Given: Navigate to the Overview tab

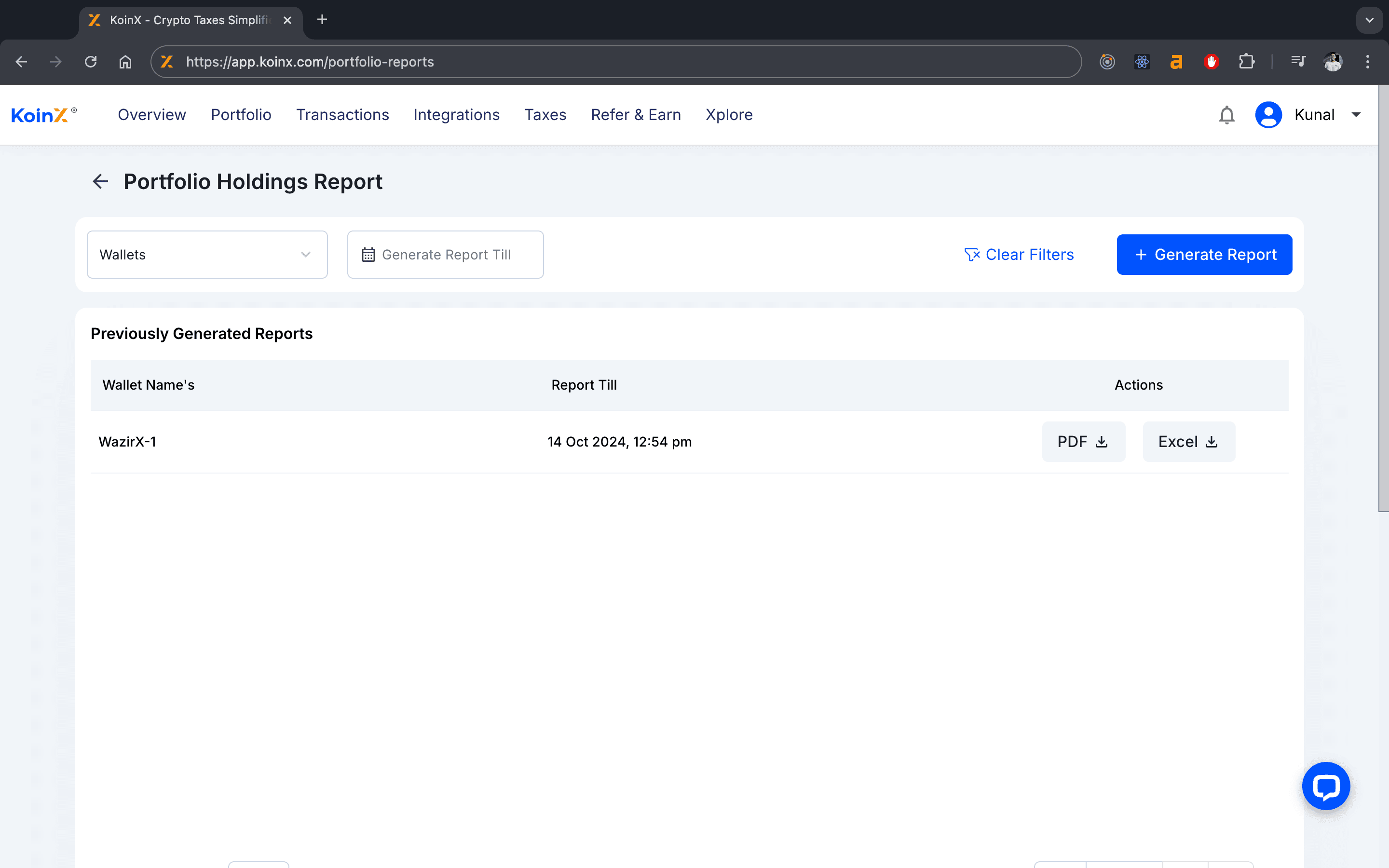Looking at the screenshot, I should [x=152, y=114].
